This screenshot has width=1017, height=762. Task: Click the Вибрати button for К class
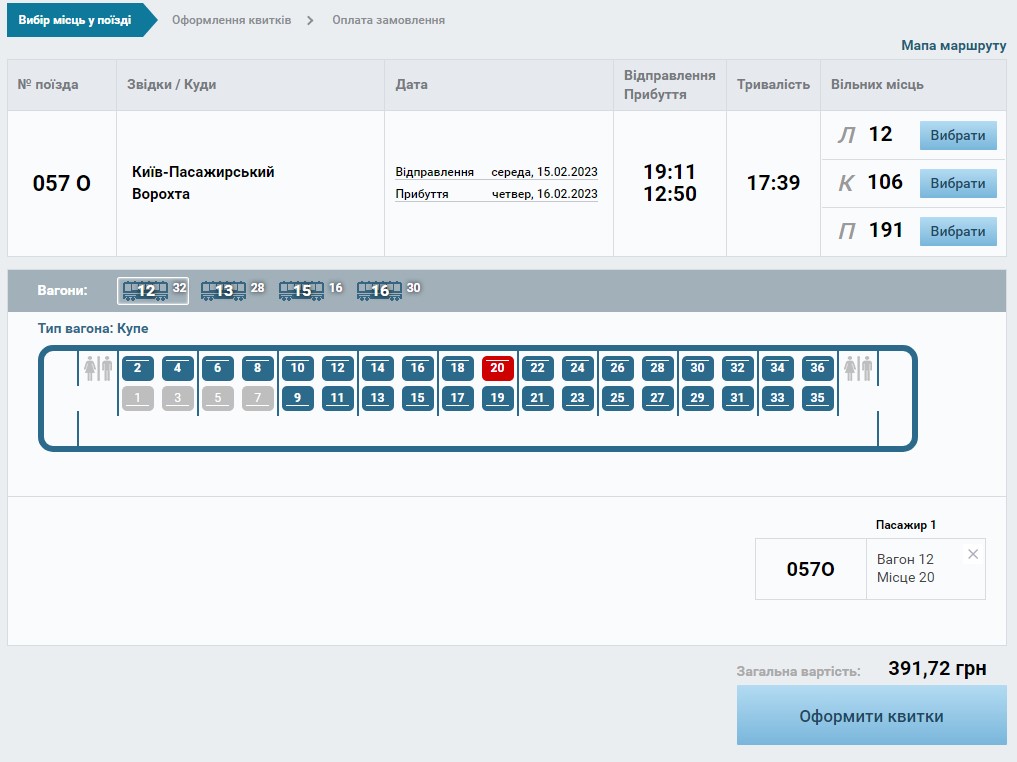958,183
